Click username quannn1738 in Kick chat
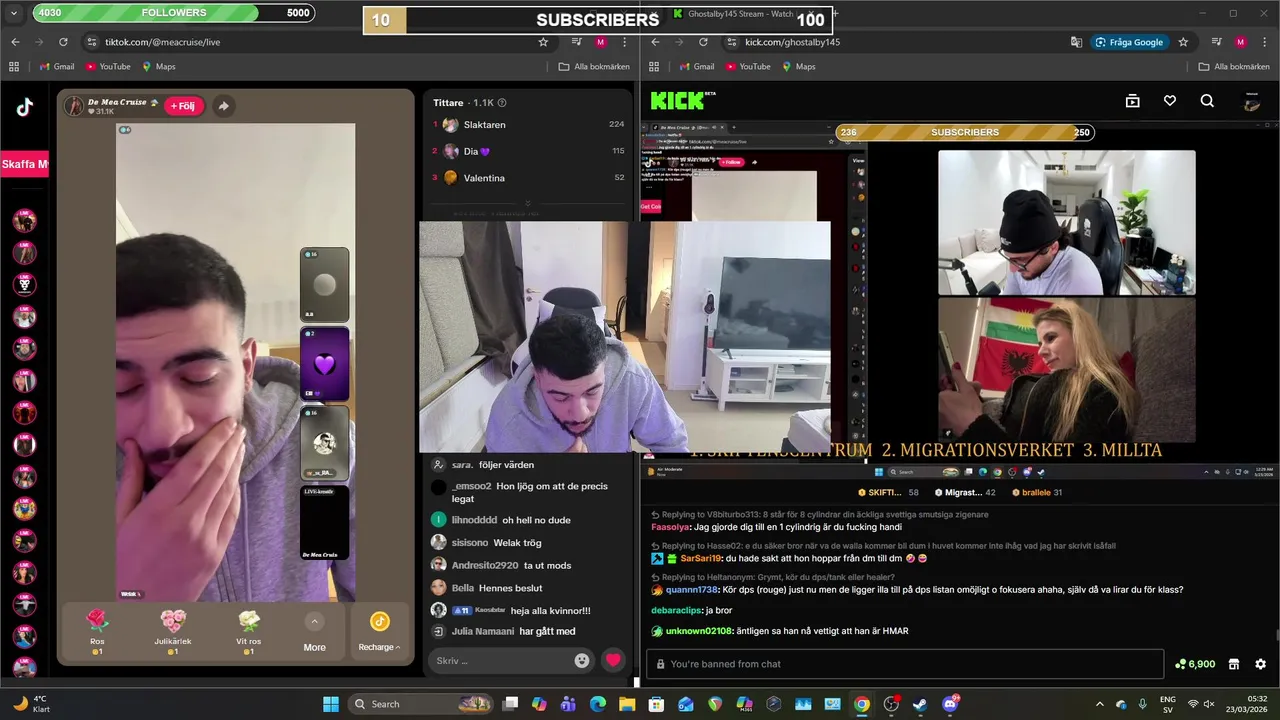The image size is (1280, 720). (x=692, y=590)
